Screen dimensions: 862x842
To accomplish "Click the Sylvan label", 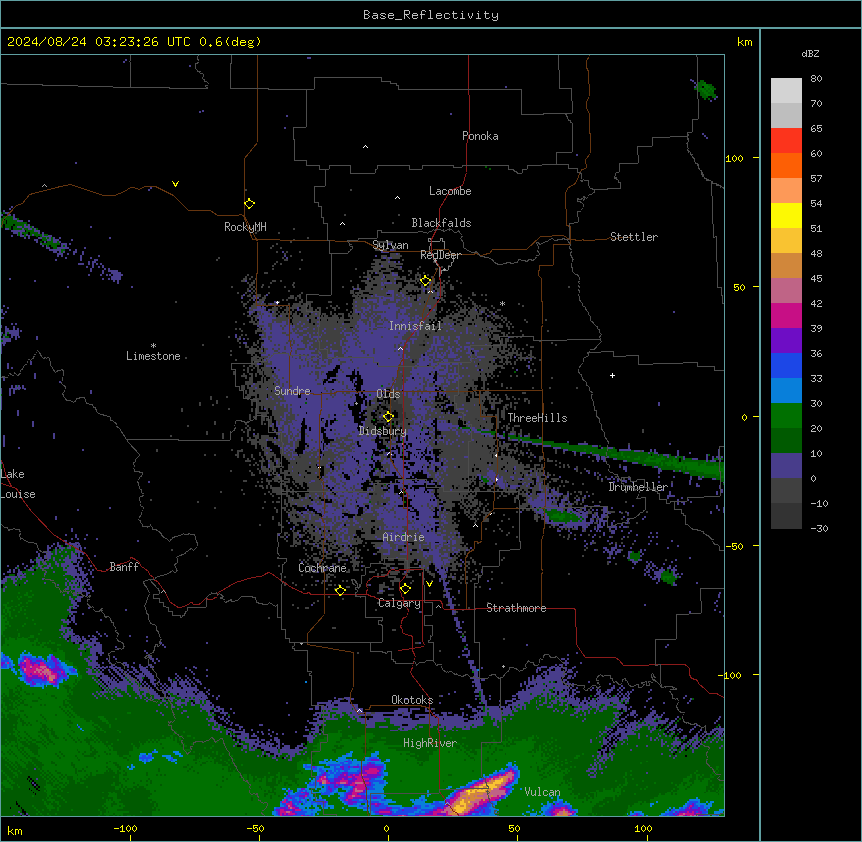I will coord(390,245).
